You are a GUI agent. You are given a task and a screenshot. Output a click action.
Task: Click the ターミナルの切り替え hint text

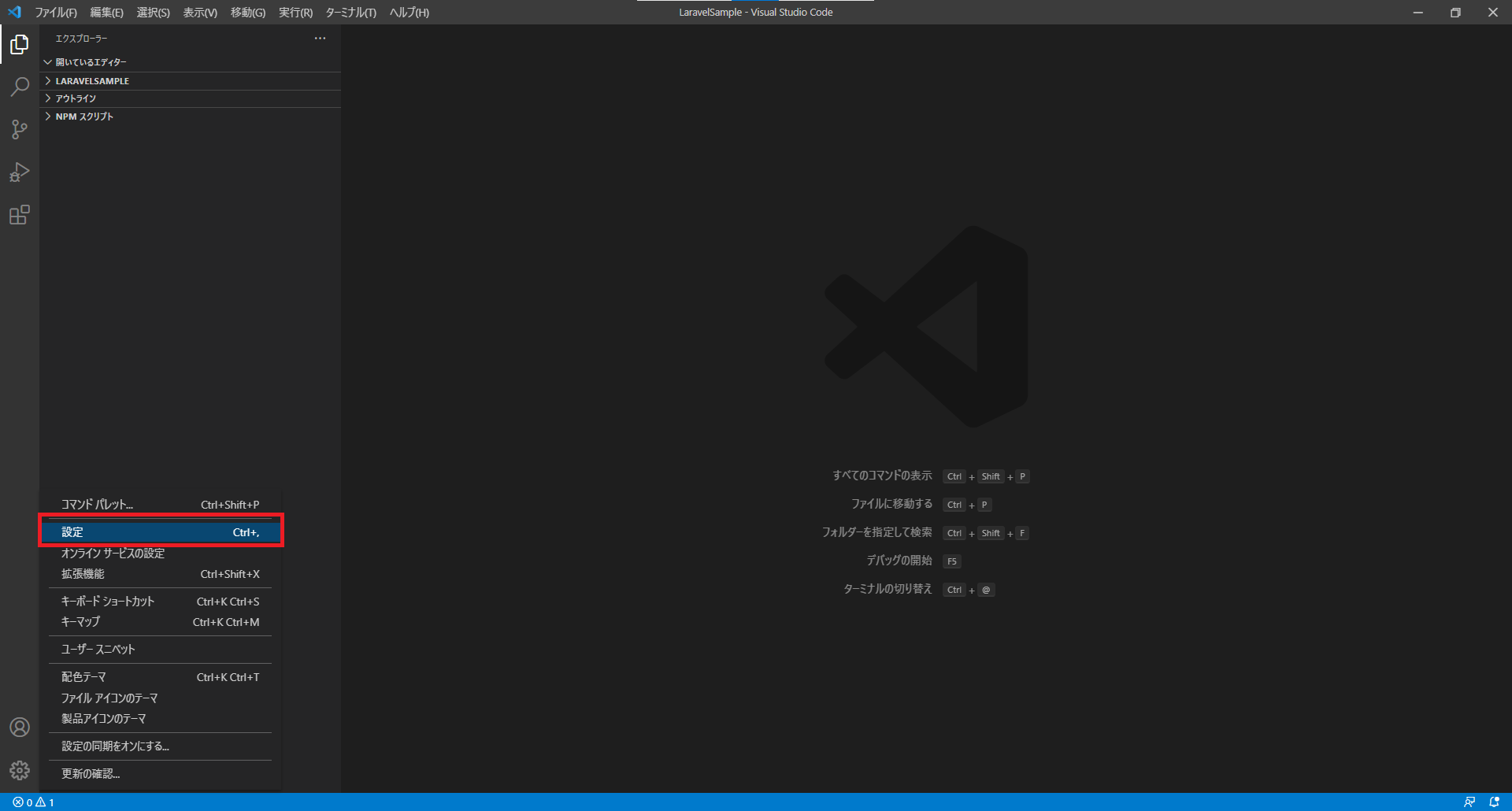[888, 589]
